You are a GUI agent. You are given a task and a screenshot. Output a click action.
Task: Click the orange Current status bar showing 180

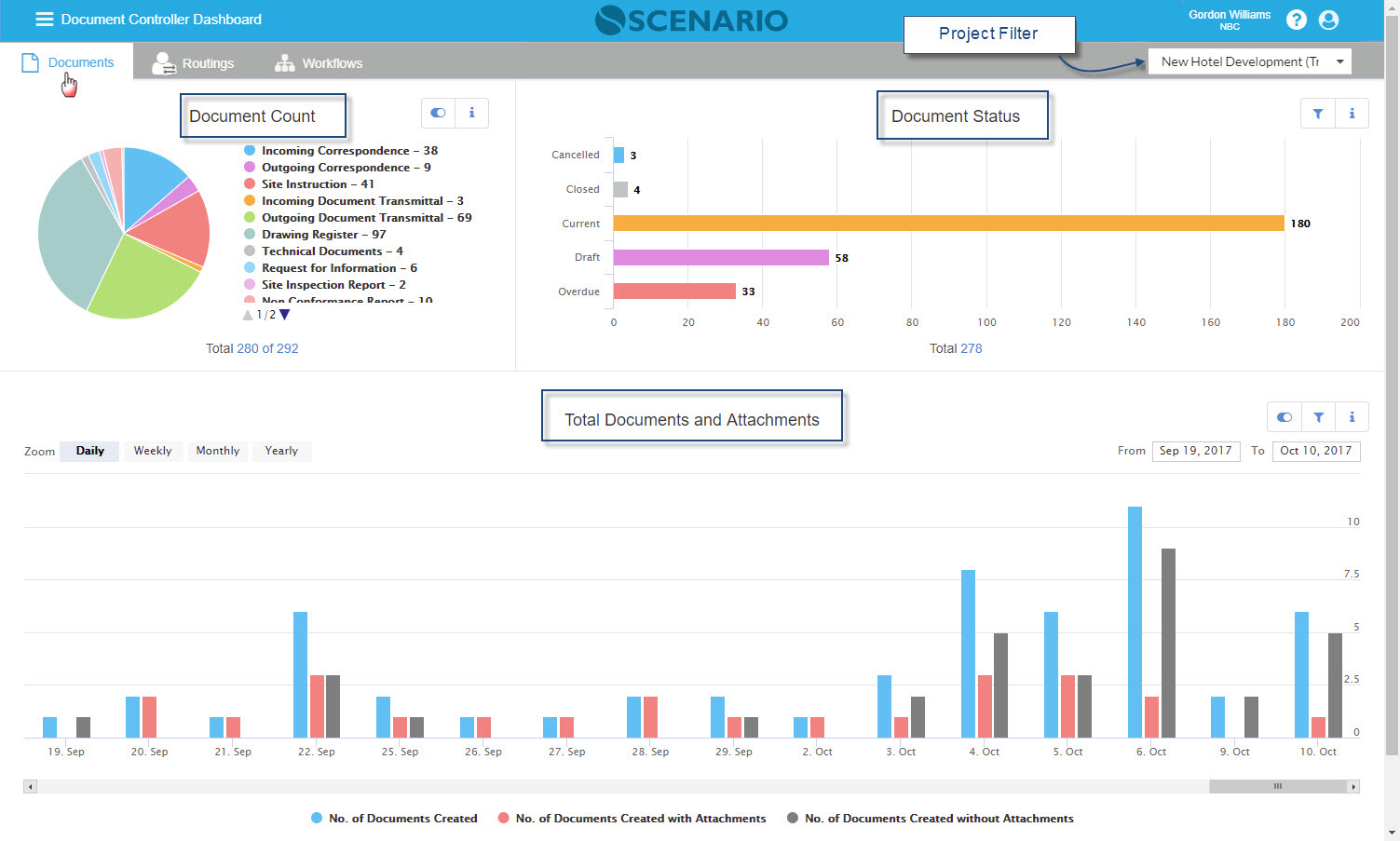point(948,223)
